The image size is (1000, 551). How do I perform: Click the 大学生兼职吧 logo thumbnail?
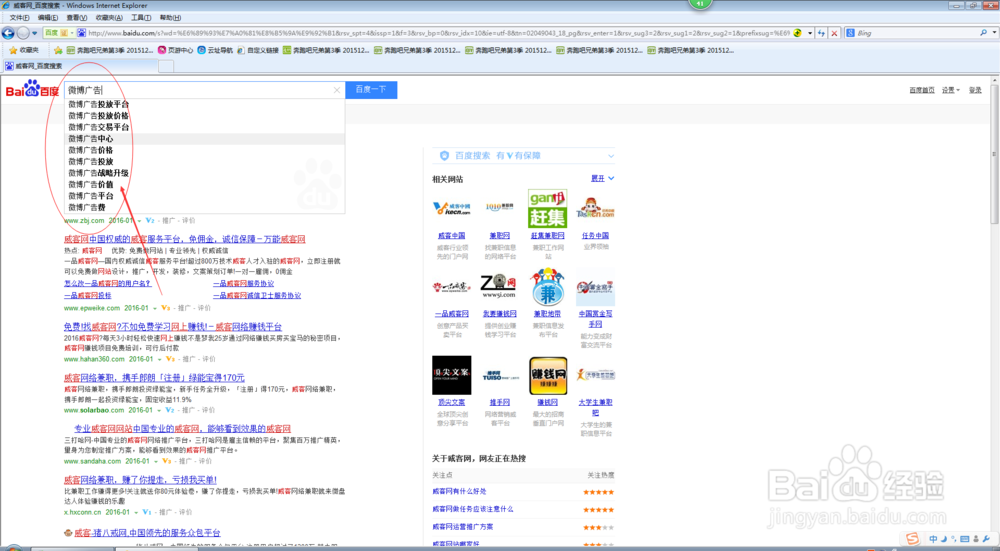click(x=595, y=375)
